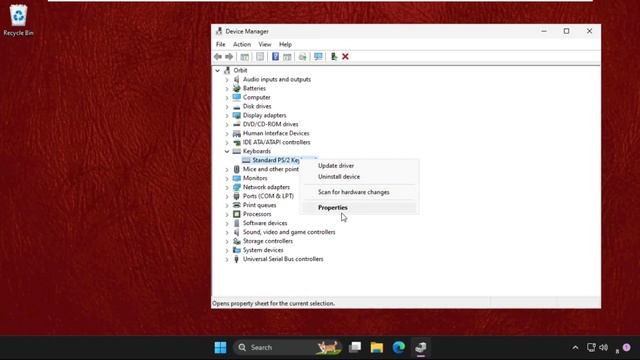The height and width of the screenshot is (360, 640).
Task: Select the Human Interface Devices icon
Action: click(x=236, y=133)
